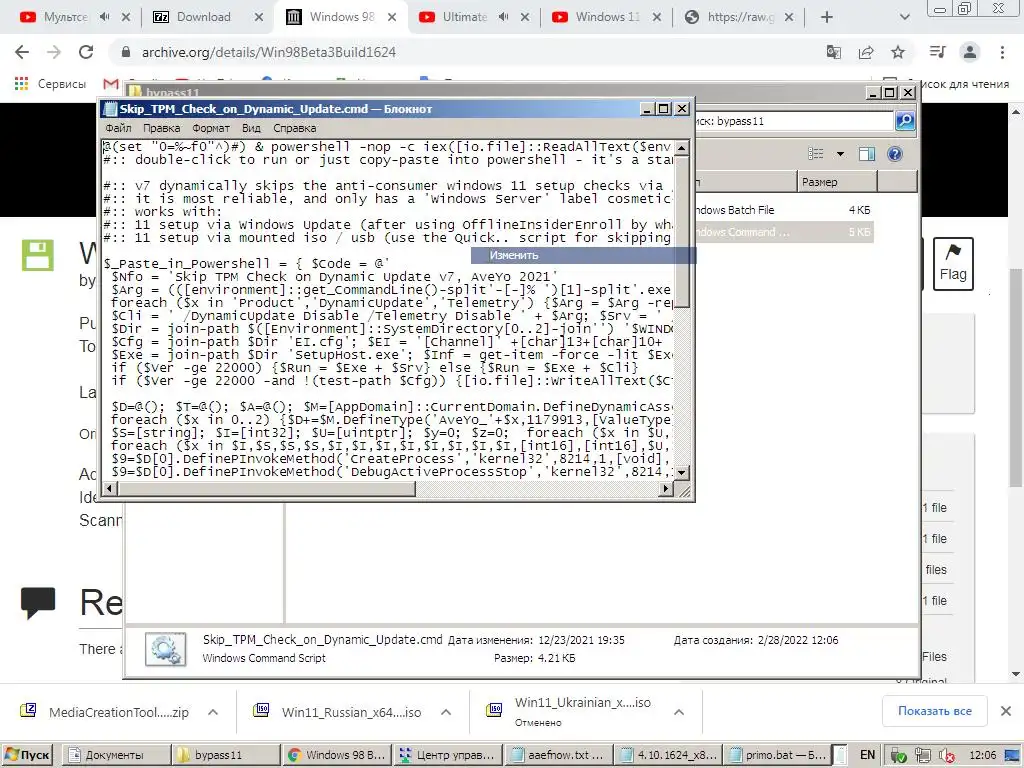Go forward in the browser
Screen dimensions: 1024x768
[54, 52]
